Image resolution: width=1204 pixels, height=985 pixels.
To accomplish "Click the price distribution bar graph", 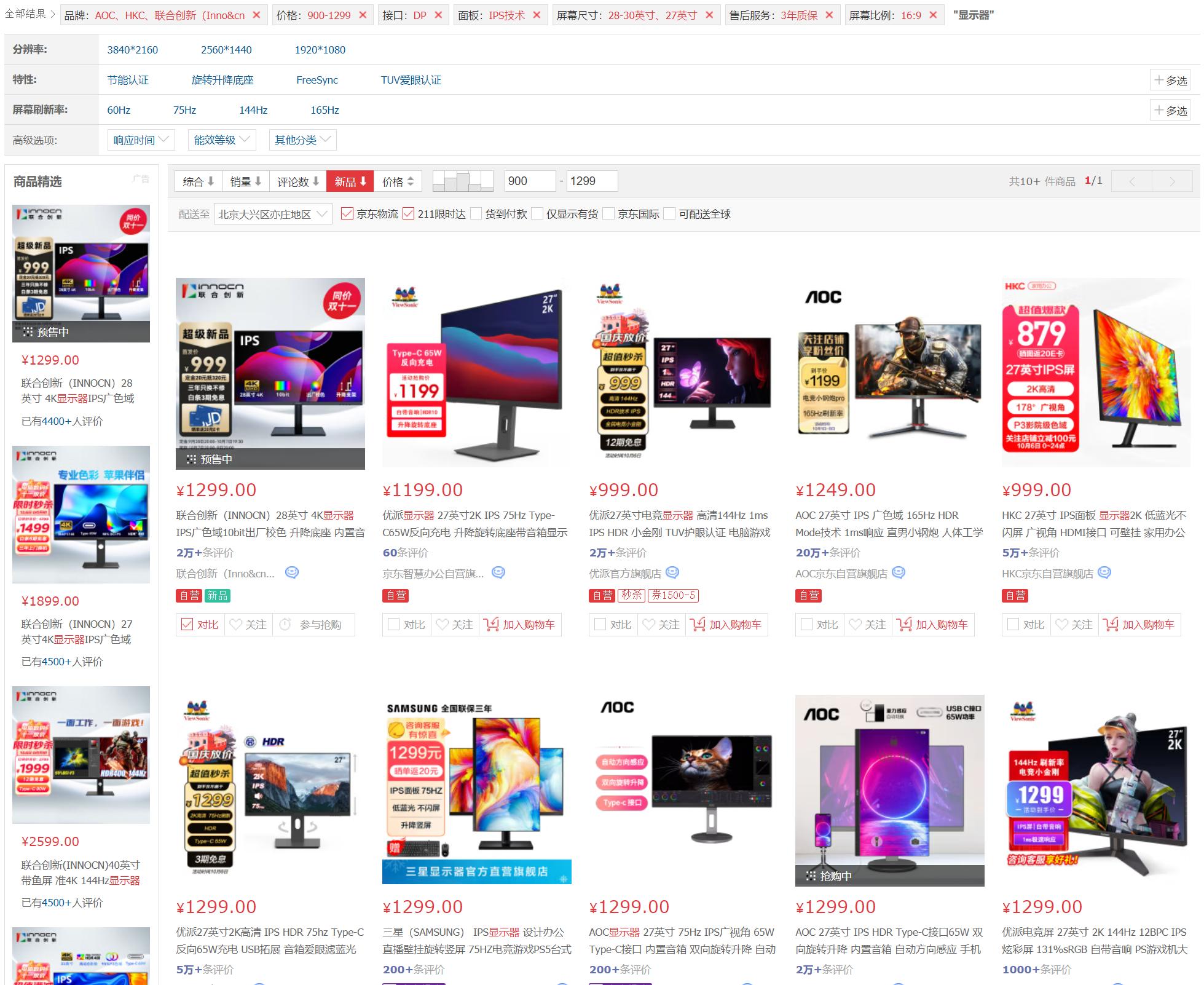I will tap(463, 181).
